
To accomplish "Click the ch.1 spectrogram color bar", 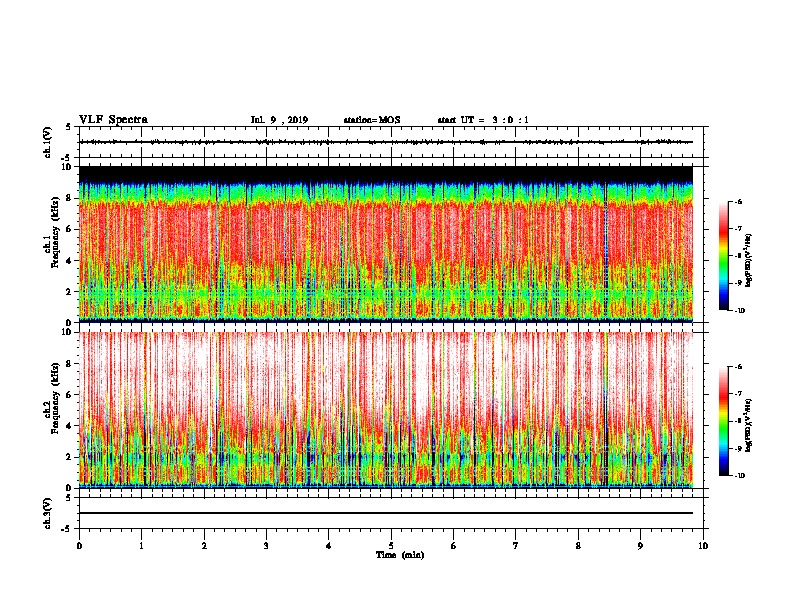I will (x=723, y=256).
